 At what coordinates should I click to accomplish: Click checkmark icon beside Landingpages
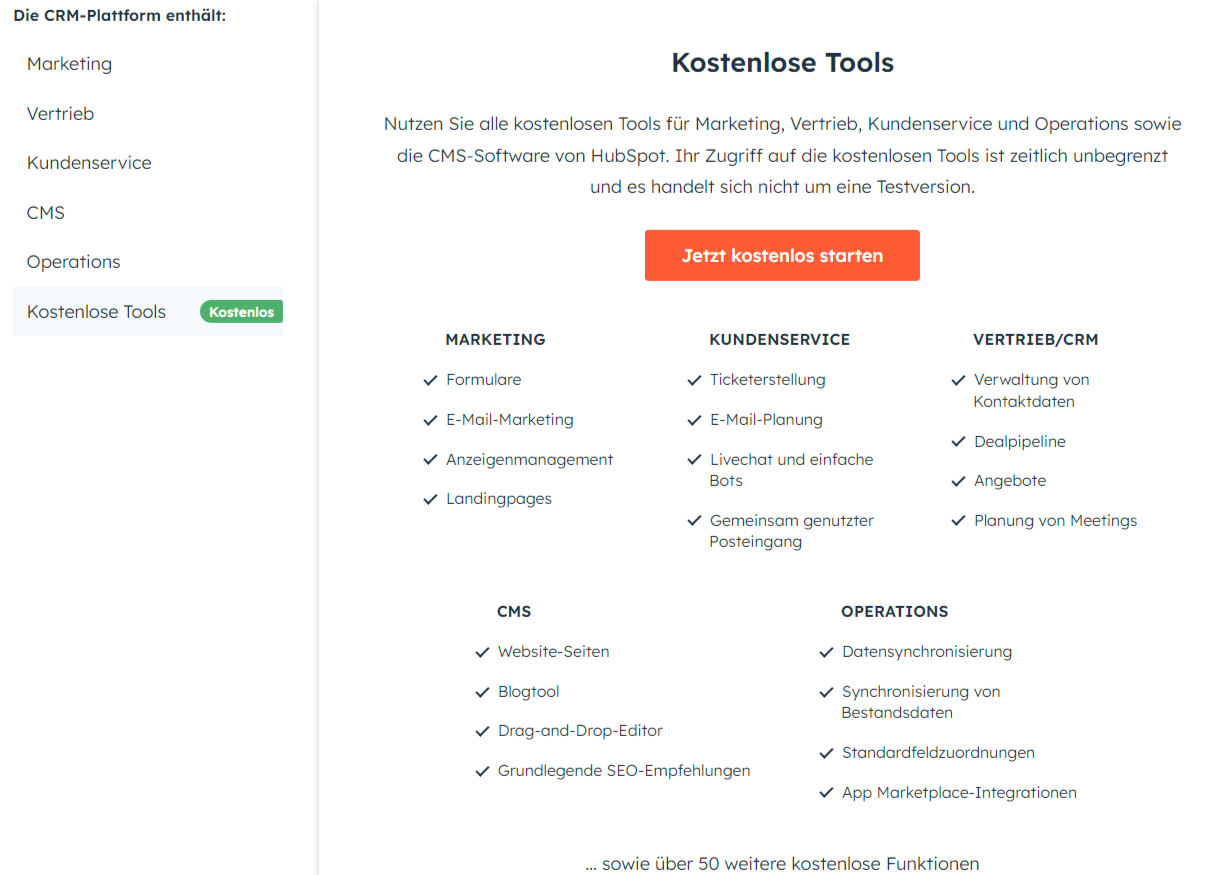pos(431,499)
